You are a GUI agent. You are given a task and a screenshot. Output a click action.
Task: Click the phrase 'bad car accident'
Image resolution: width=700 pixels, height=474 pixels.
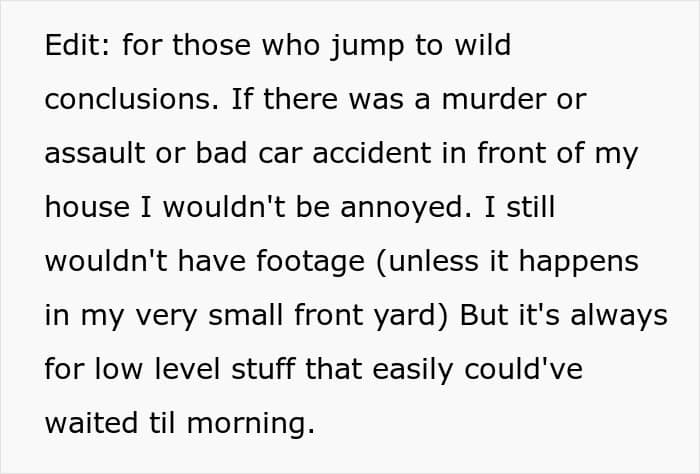point(313,153)
